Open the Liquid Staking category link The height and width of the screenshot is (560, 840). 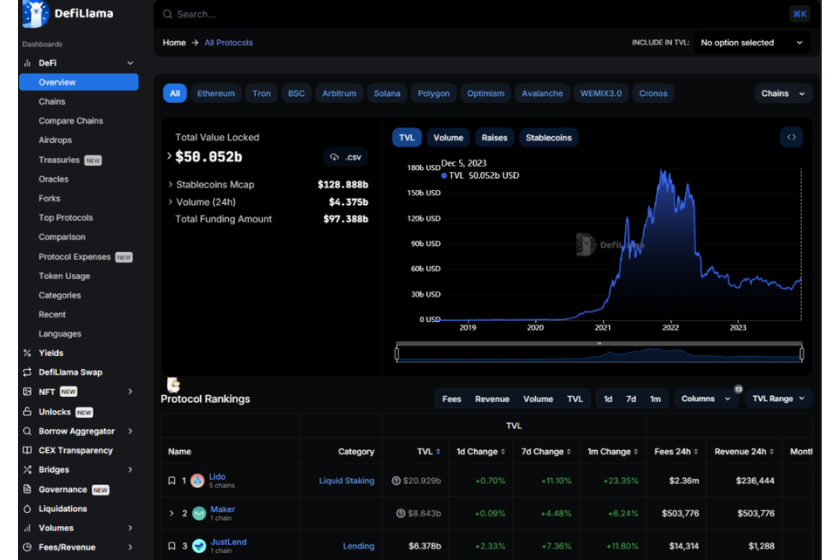tap(347, 481)
